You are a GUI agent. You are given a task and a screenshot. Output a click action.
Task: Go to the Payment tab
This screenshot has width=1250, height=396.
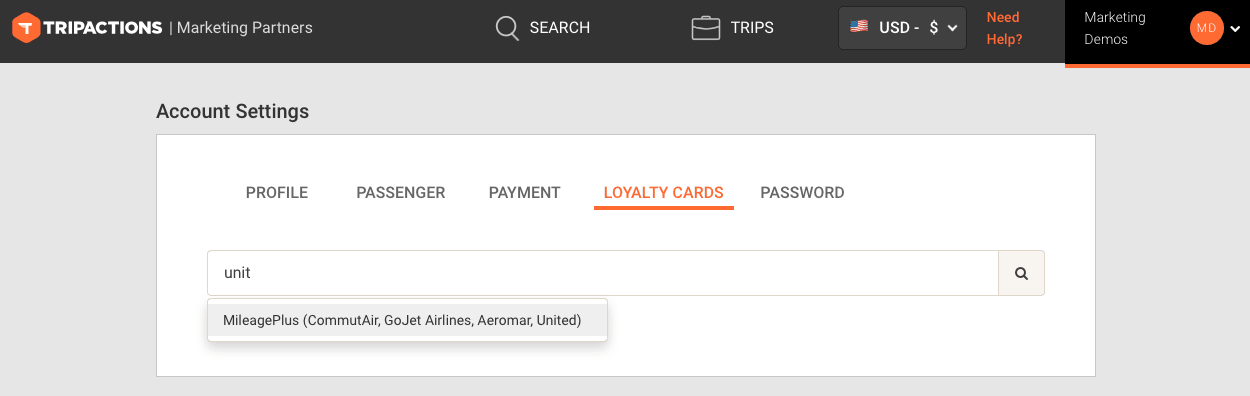(x=525, y=193)
